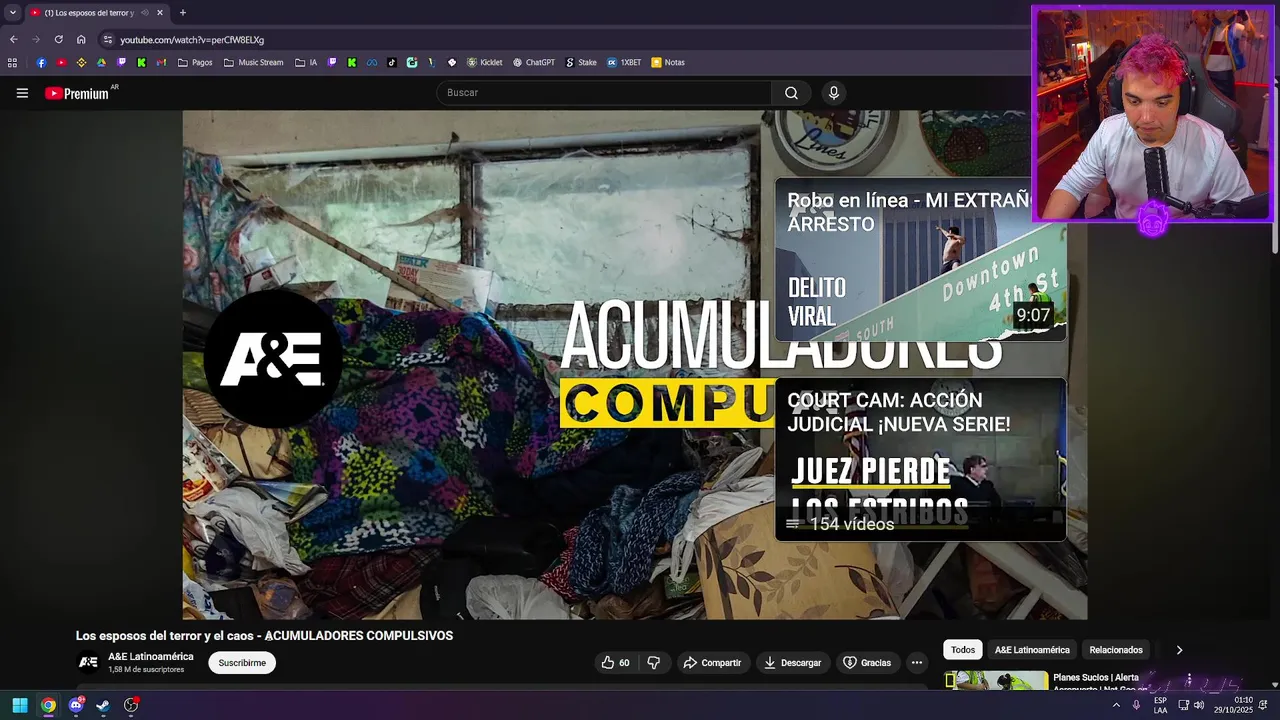Image resolution: width=1280 pixels, height=720 pixels.
Task: Open 'Planes Sucios' recommended video thumbnail
Action: click(997, 681)
